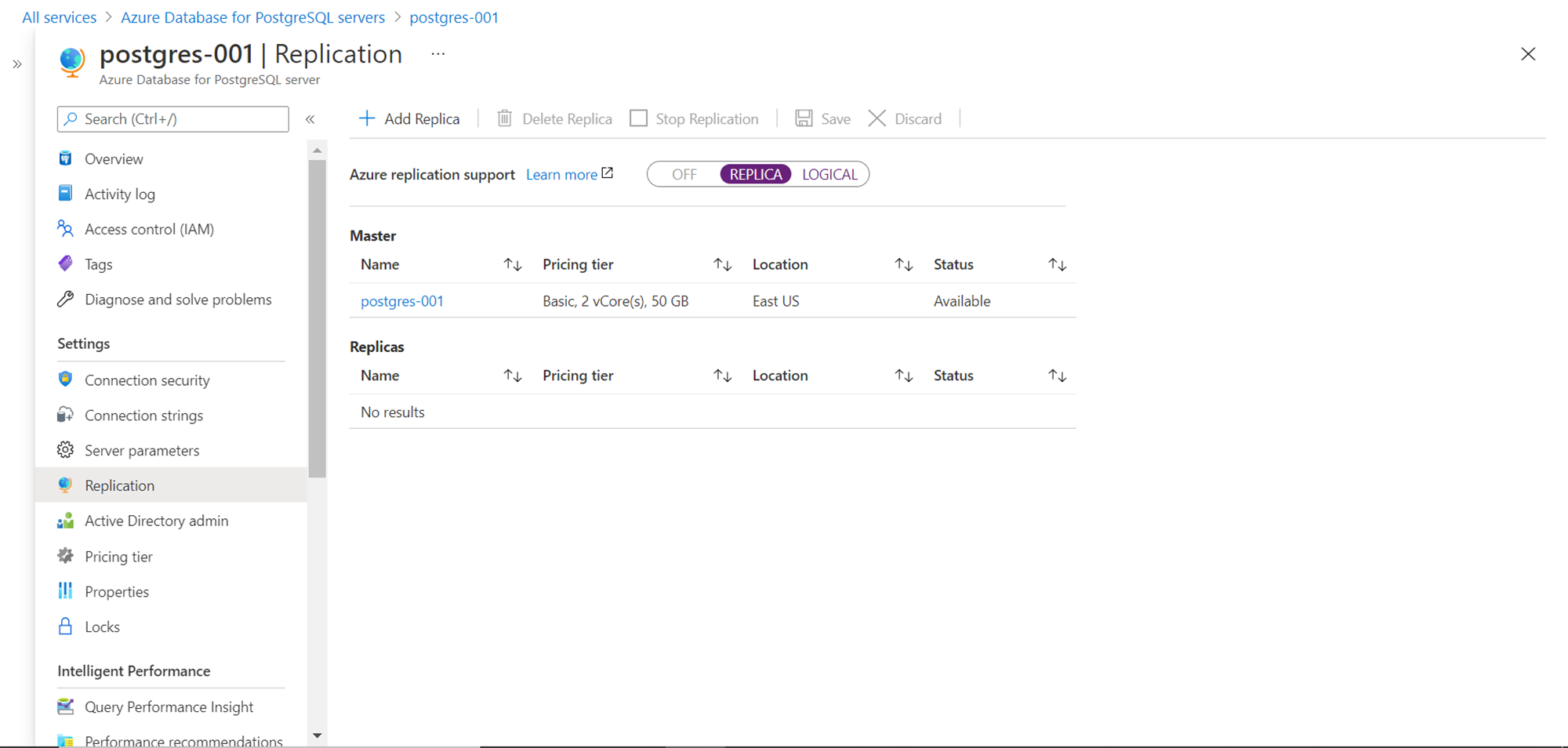Sort Replicas table by Location
The width and height of the screenshot is (1568, 748).
click(x=904, y=376)
